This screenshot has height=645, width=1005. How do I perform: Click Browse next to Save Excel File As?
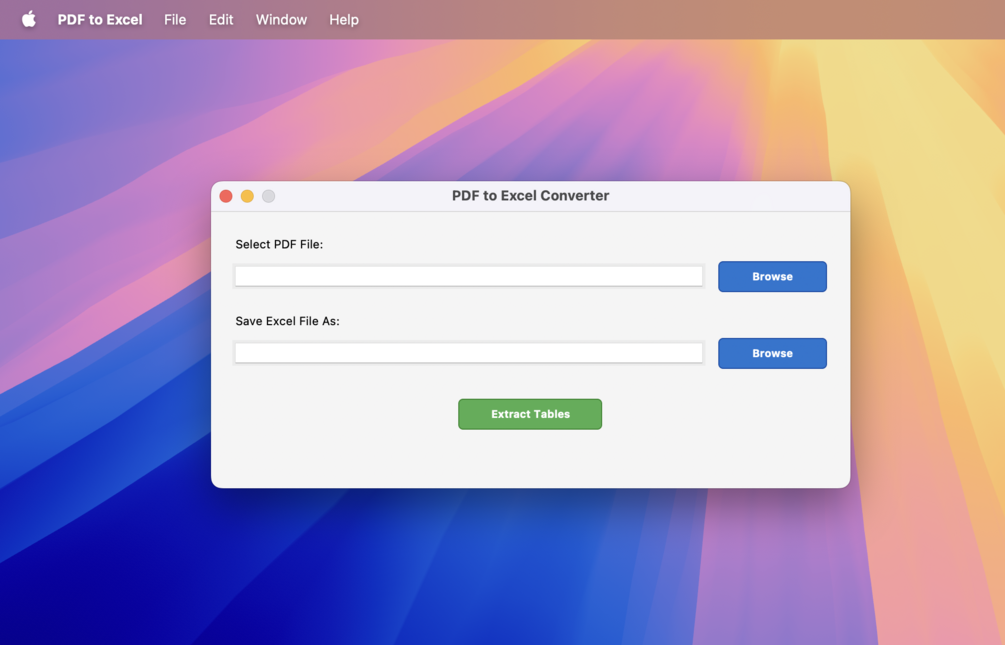(x=772, y=353)
